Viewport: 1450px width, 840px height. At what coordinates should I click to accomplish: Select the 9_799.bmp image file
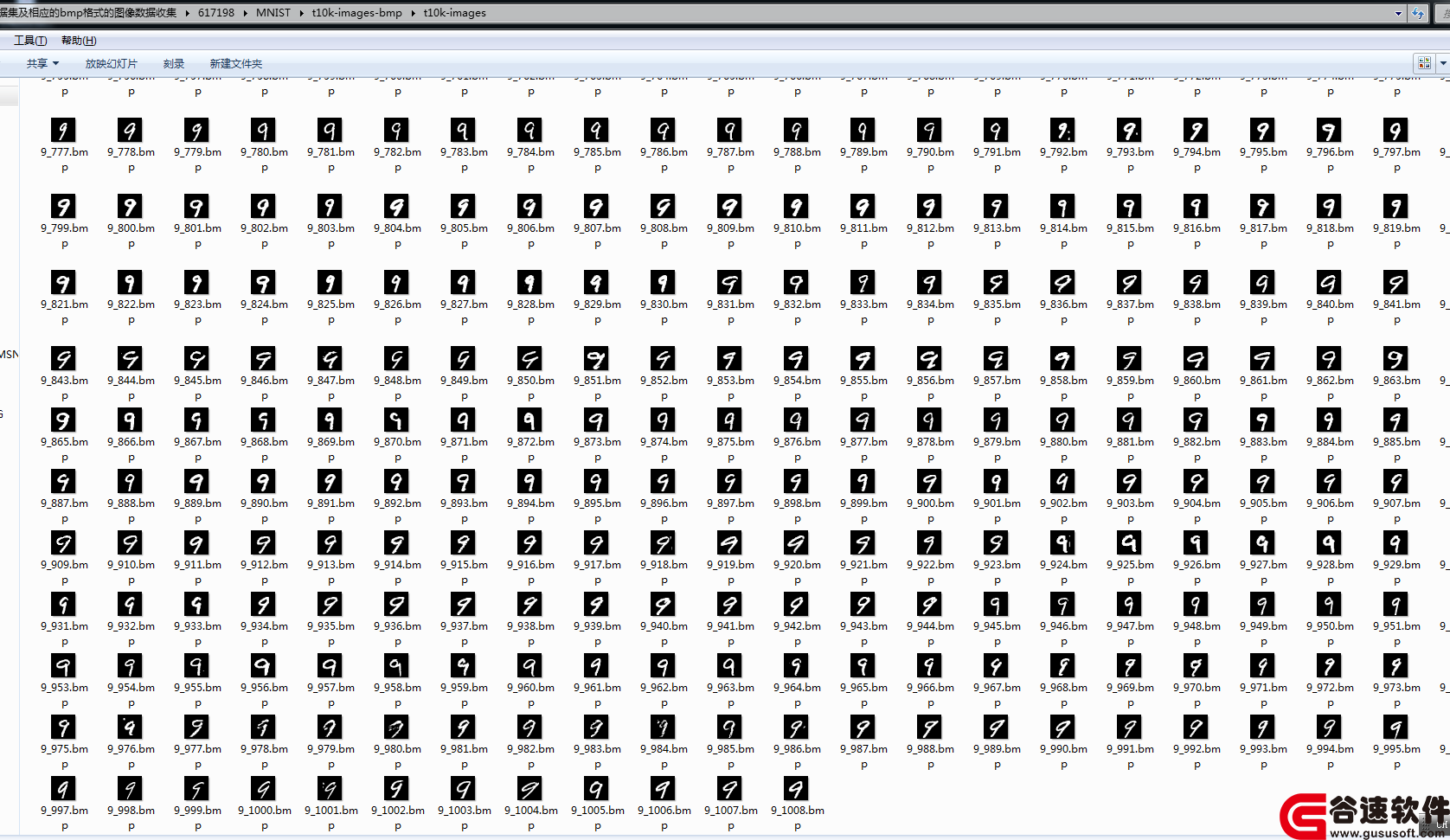[64, 220]
